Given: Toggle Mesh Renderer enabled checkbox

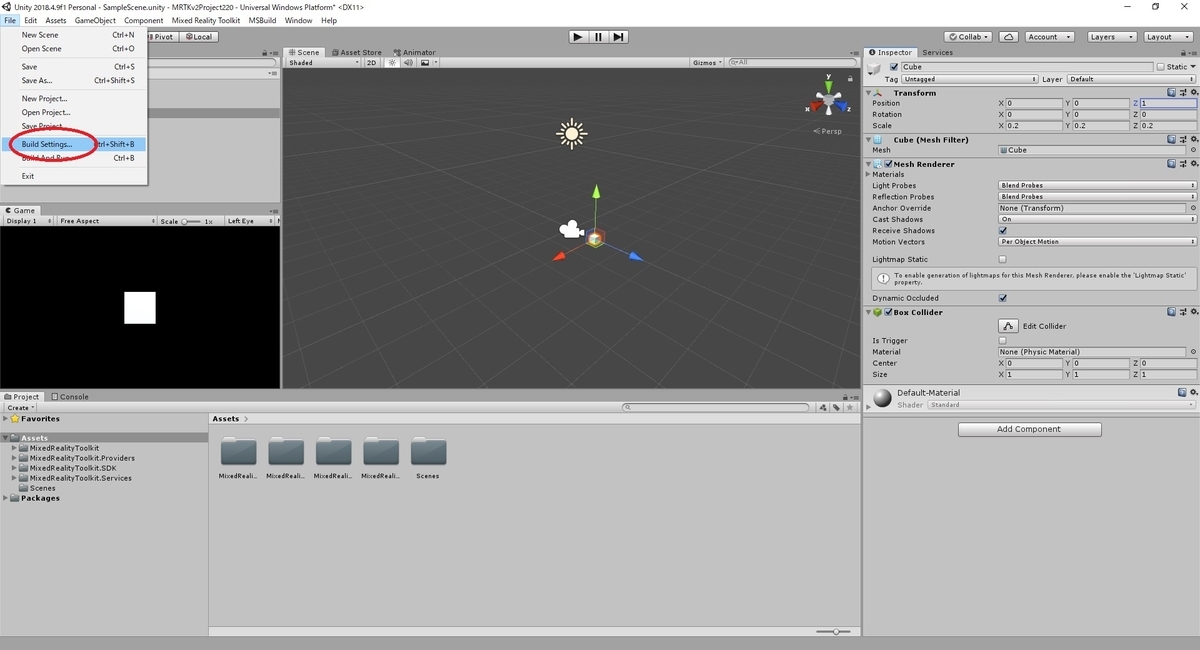Looking at the screenshot, I should (x=888, y=164).
